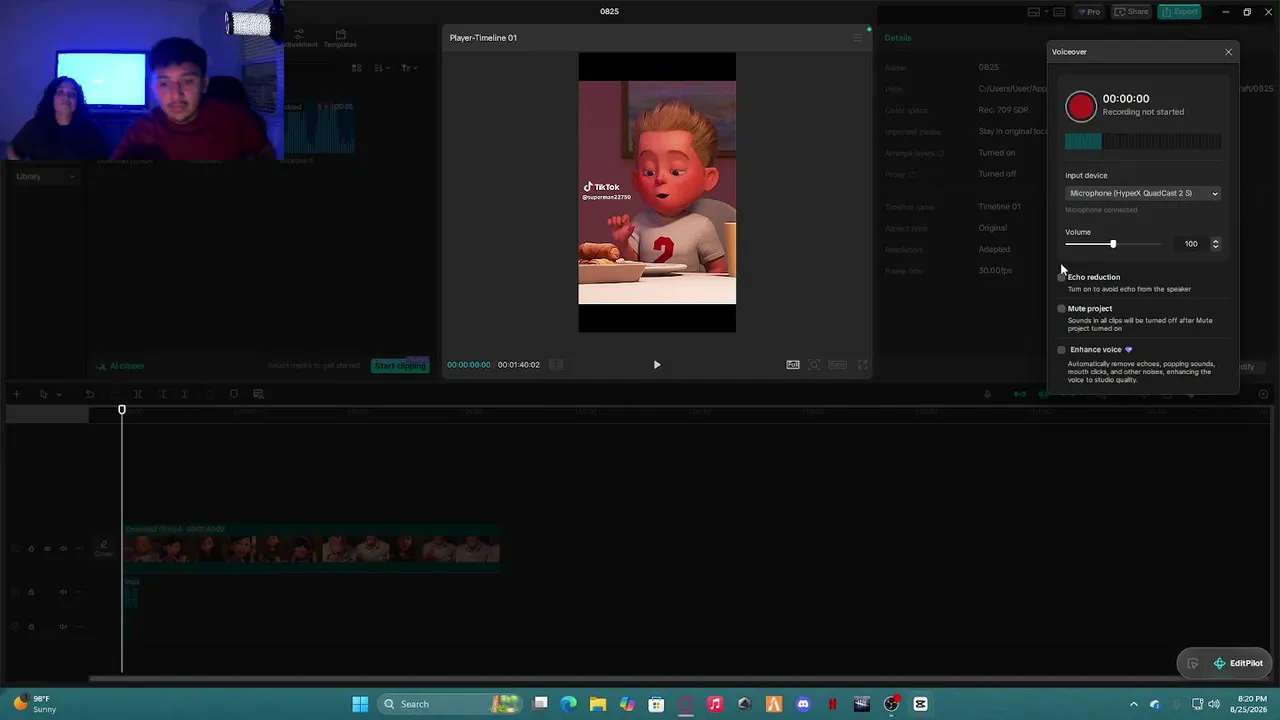Mute the middle audio track

(x=63, y=592)
